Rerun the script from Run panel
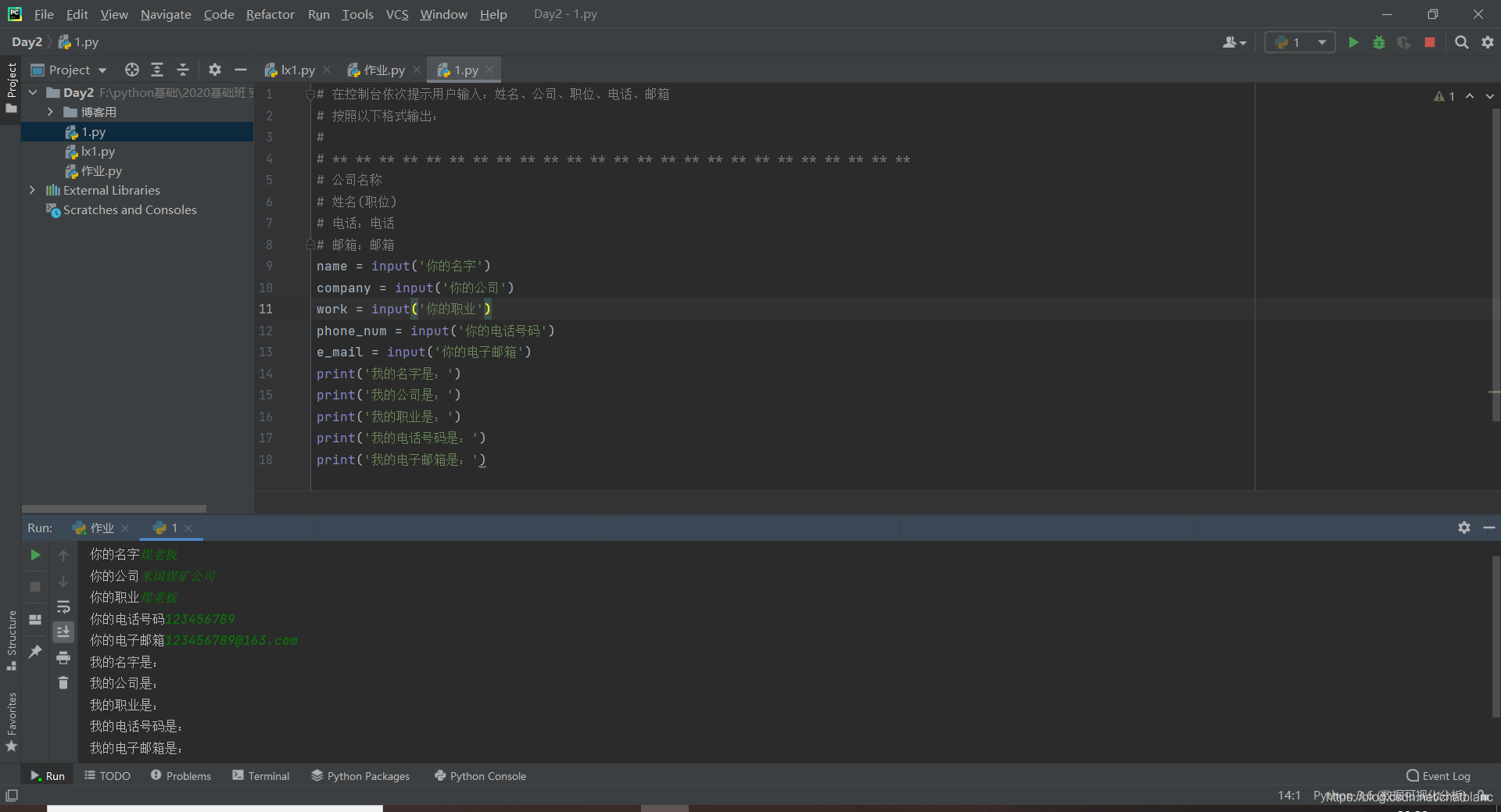This screenshot has width=1501, height=812. pos(35,555)
